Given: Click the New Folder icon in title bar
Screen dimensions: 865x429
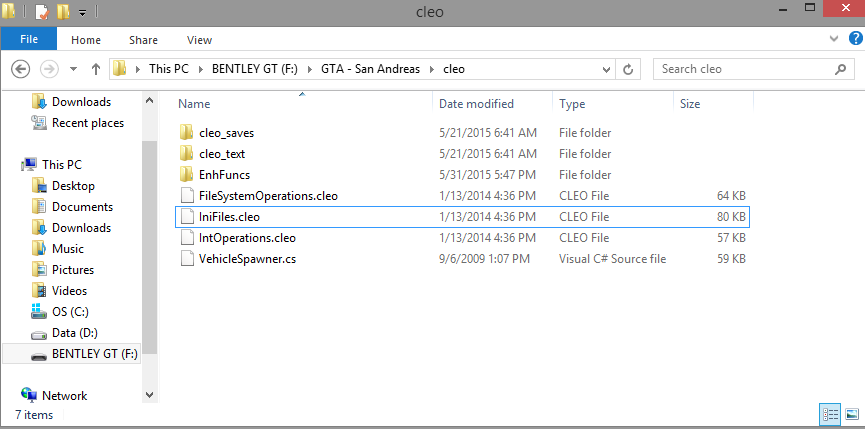Looking at the screenshot, I should [x=64, y=13].
